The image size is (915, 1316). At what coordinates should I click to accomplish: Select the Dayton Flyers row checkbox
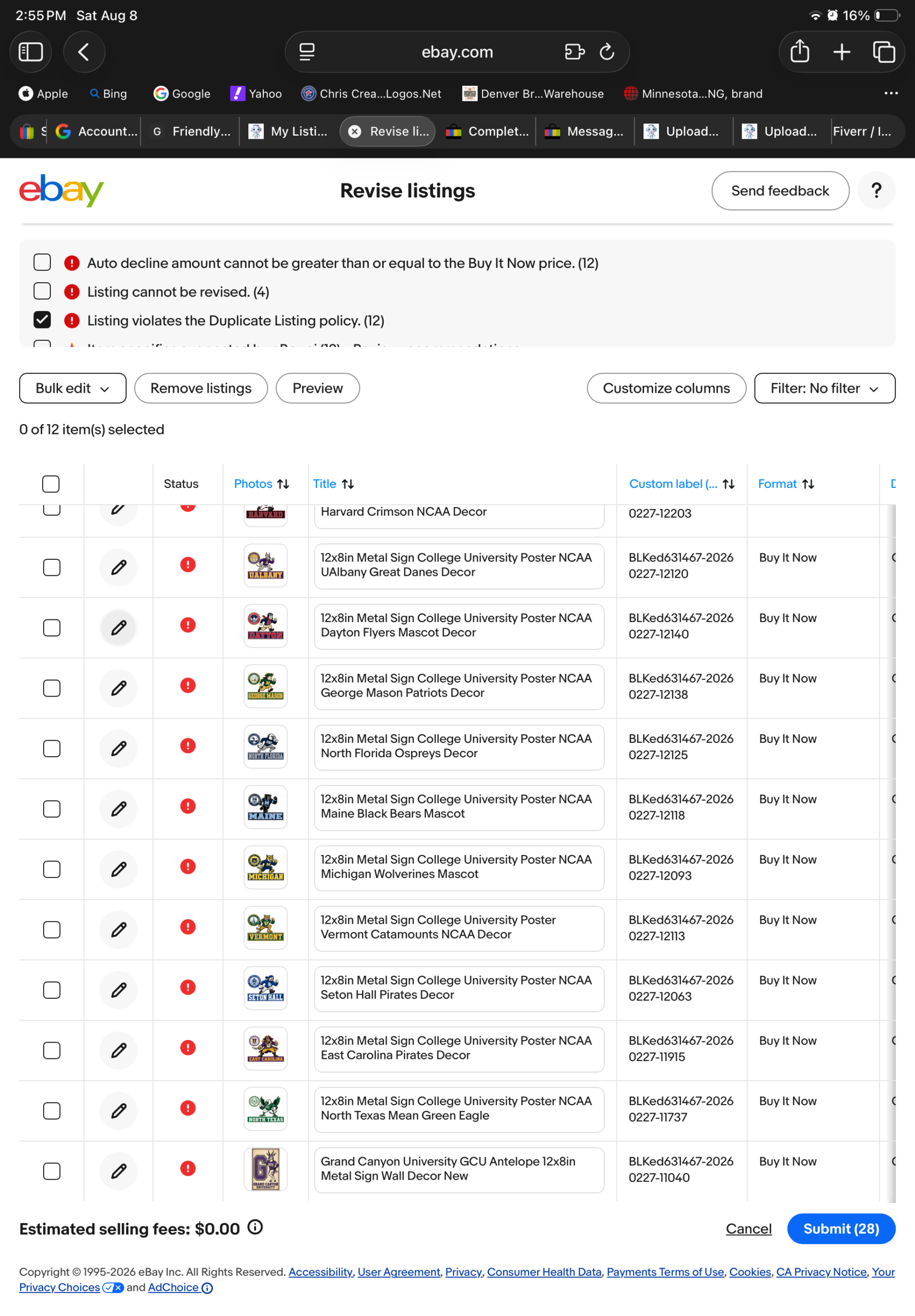pos(51,628)
